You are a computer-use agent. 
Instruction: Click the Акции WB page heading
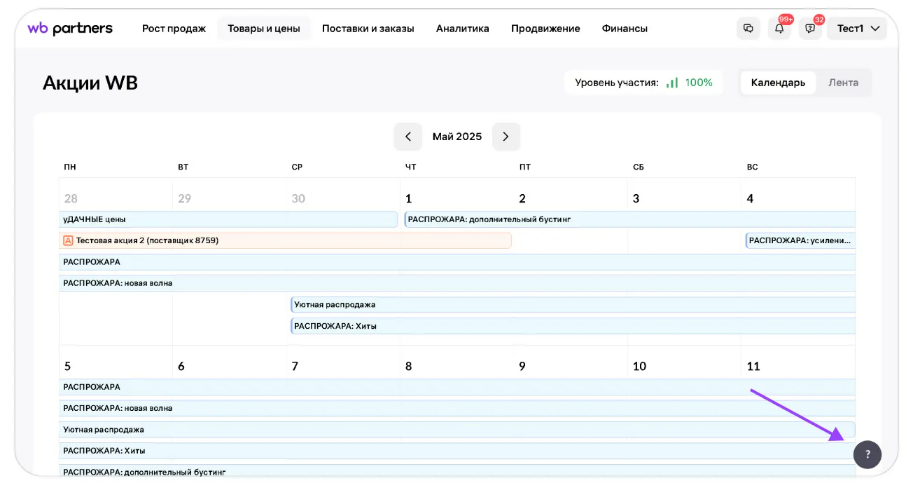coord(90,83)
